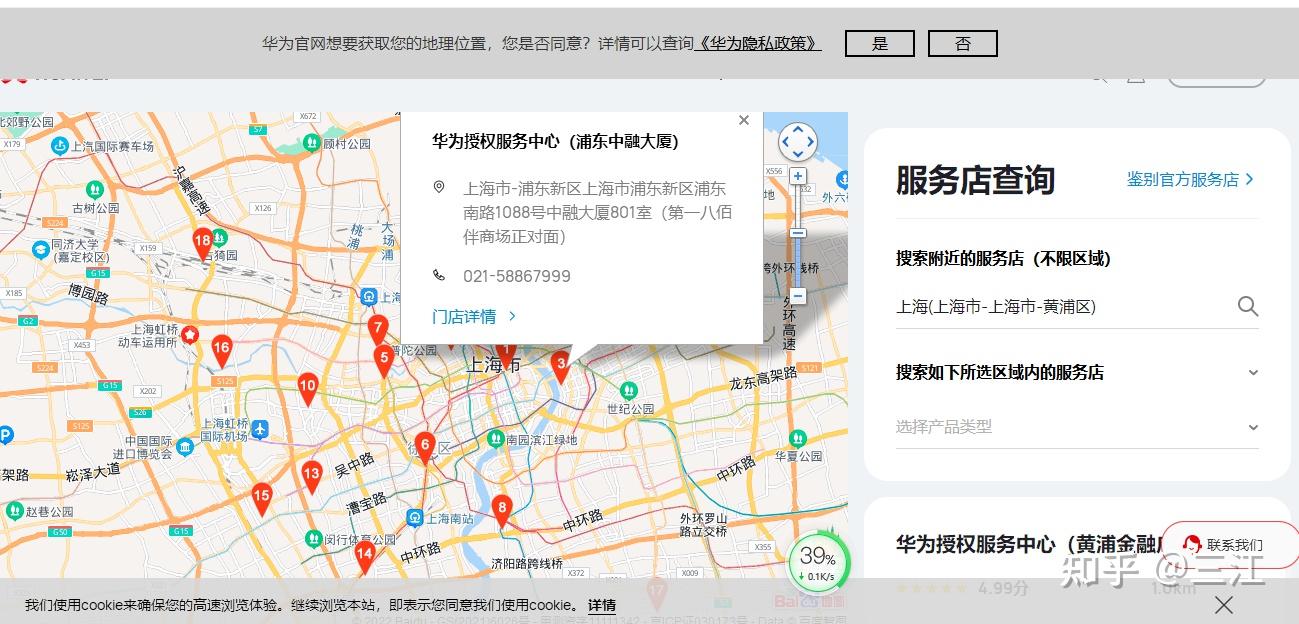1299x624 pixels.
Task: Click the 上海虹桥国际机场 airplane icon
Action: [x=260, y=429]
